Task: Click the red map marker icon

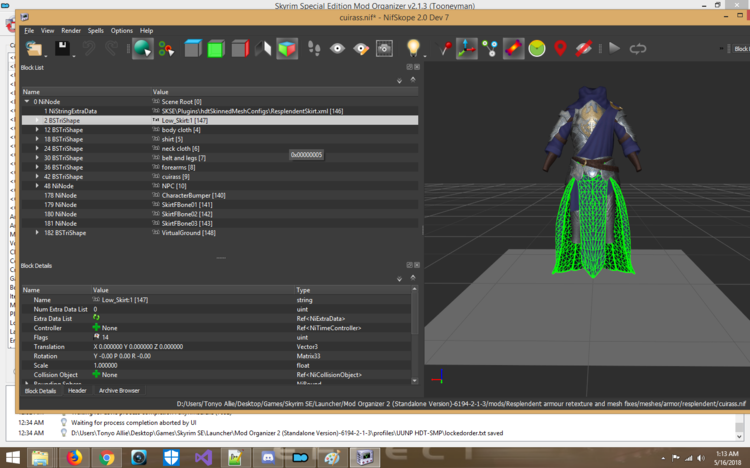Action: tap(560, 48)
